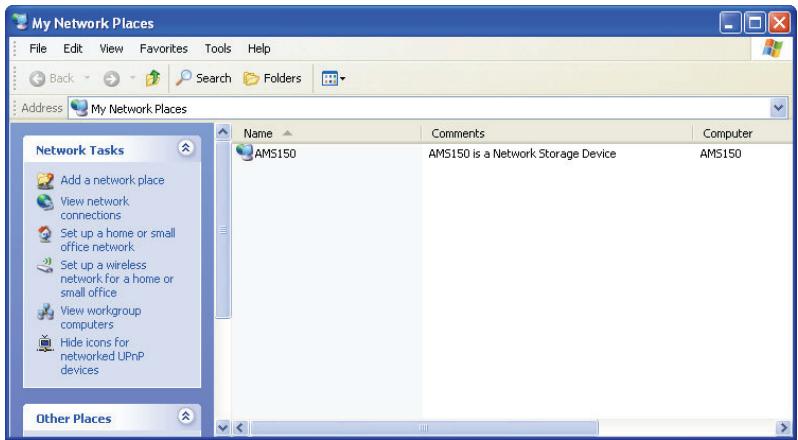Click the task pane vertical scrollbar thumb
This screenshot has height=440, width=798.
click(223, 230)
